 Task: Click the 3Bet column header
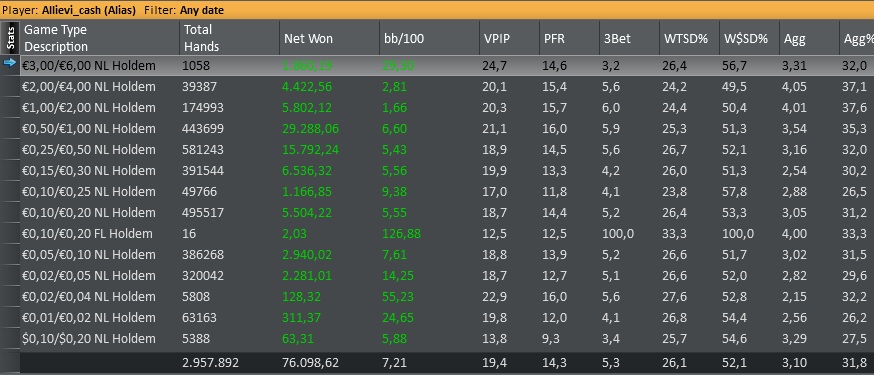[629, 38]
